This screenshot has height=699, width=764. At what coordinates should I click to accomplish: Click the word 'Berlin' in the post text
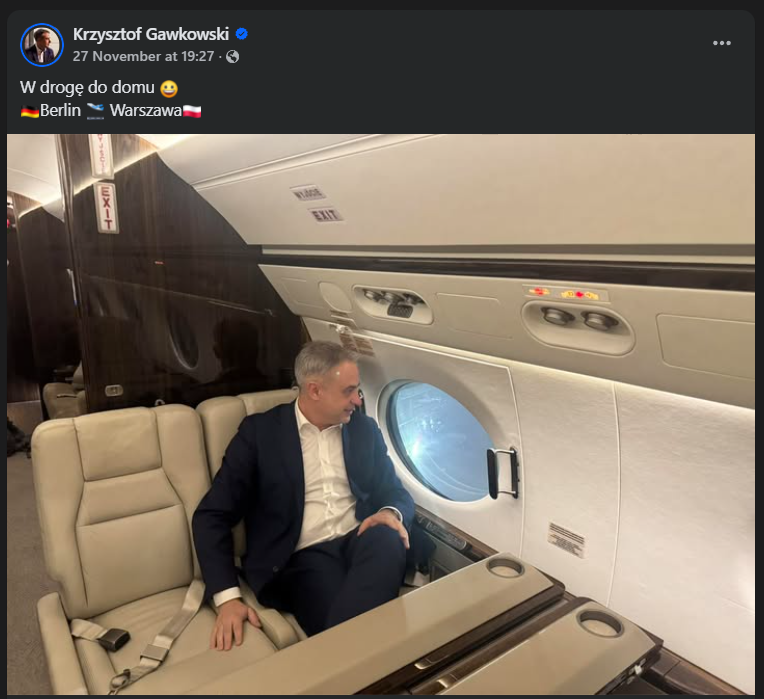click(60, 110)
